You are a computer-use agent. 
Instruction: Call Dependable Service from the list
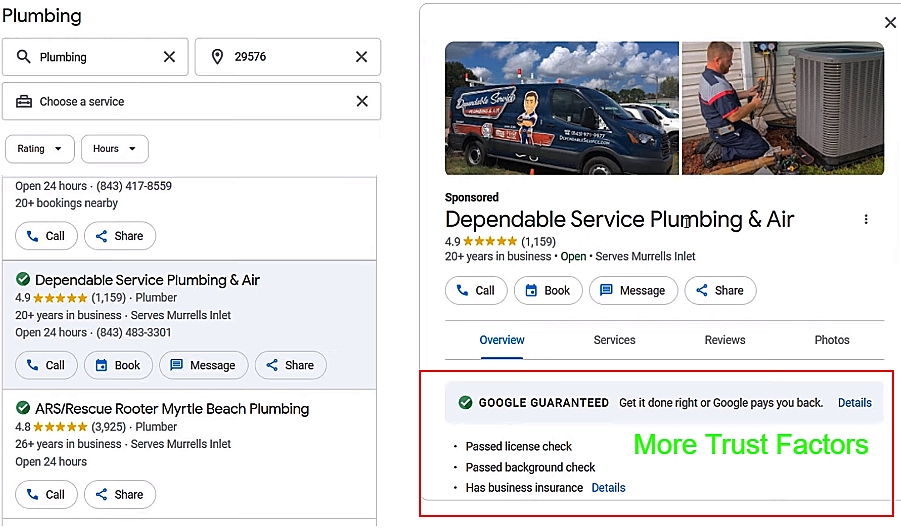tap(46, 365)
